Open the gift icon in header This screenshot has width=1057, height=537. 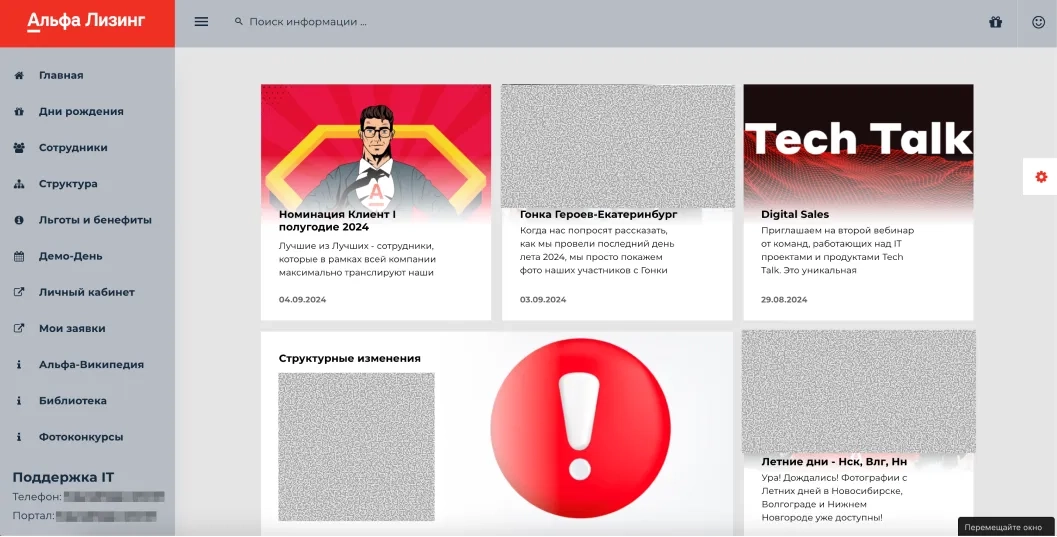tap(995, 22)
